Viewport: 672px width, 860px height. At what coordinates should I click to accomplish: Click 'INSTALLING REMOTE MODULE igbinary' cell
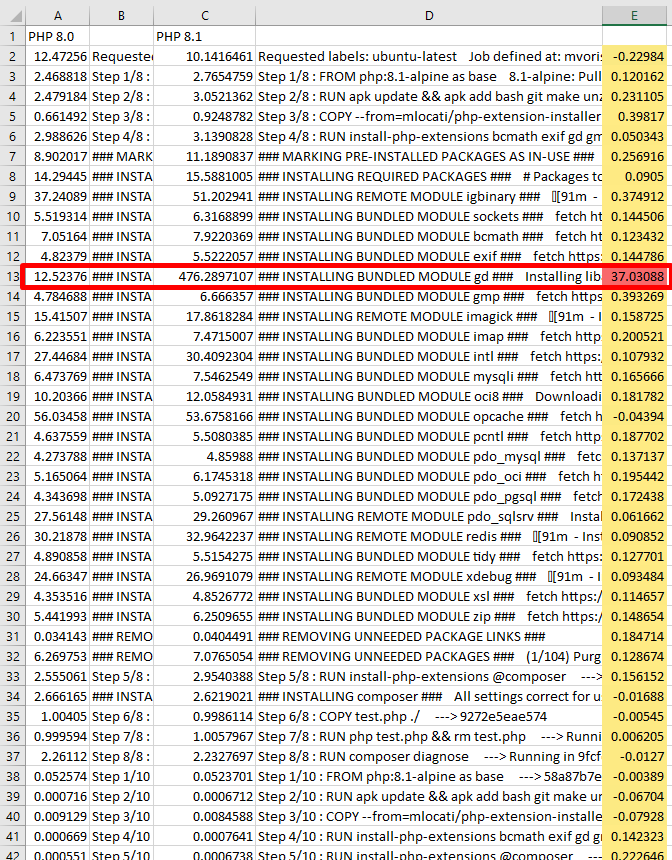(429, 196)
